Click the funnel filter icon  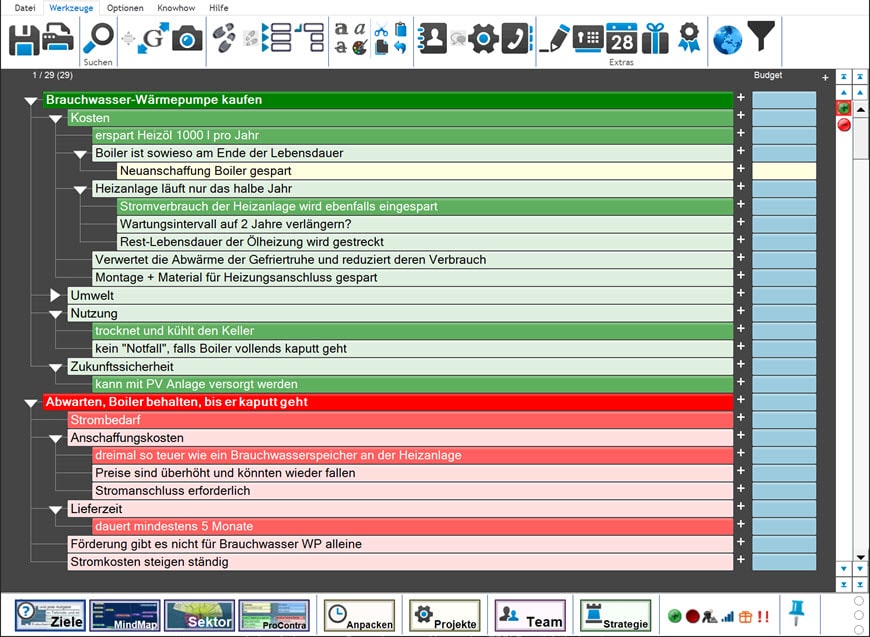pos(761,39)
